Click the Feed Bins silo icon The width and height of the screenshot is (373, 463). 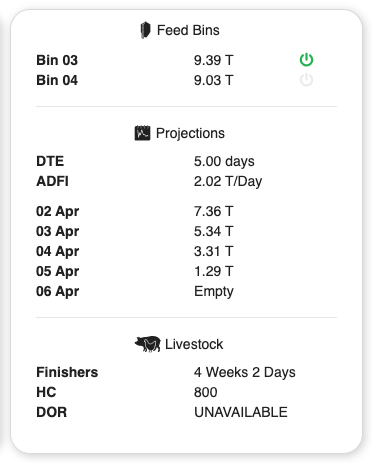145,30
